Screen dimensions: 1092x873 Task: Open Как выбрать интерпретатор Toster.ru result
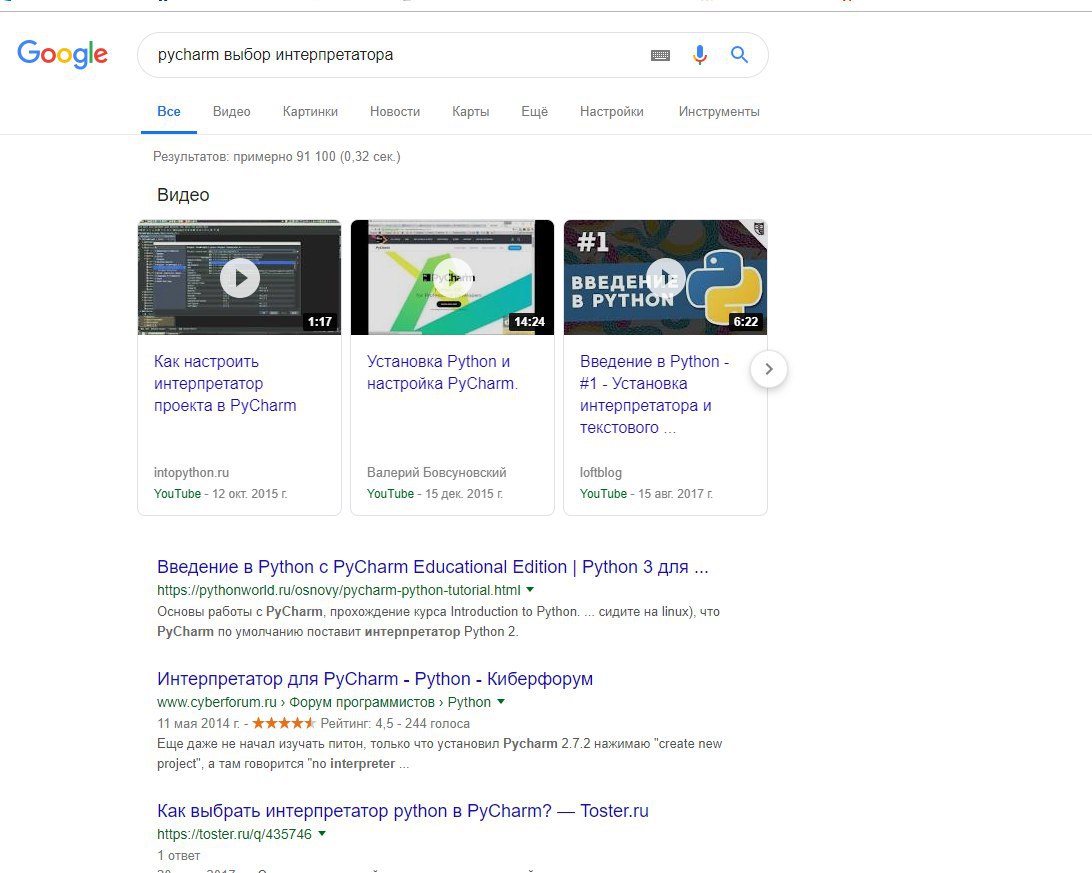(x=403, y=811)
